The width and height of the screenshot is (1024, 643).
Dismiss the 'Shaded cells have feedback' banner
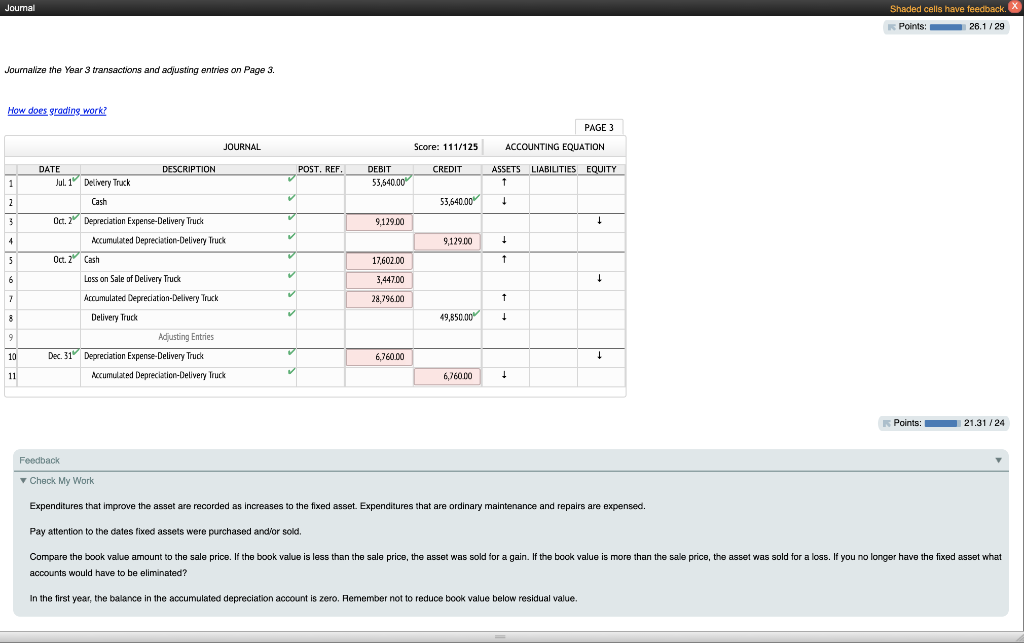click(1017, 8)
